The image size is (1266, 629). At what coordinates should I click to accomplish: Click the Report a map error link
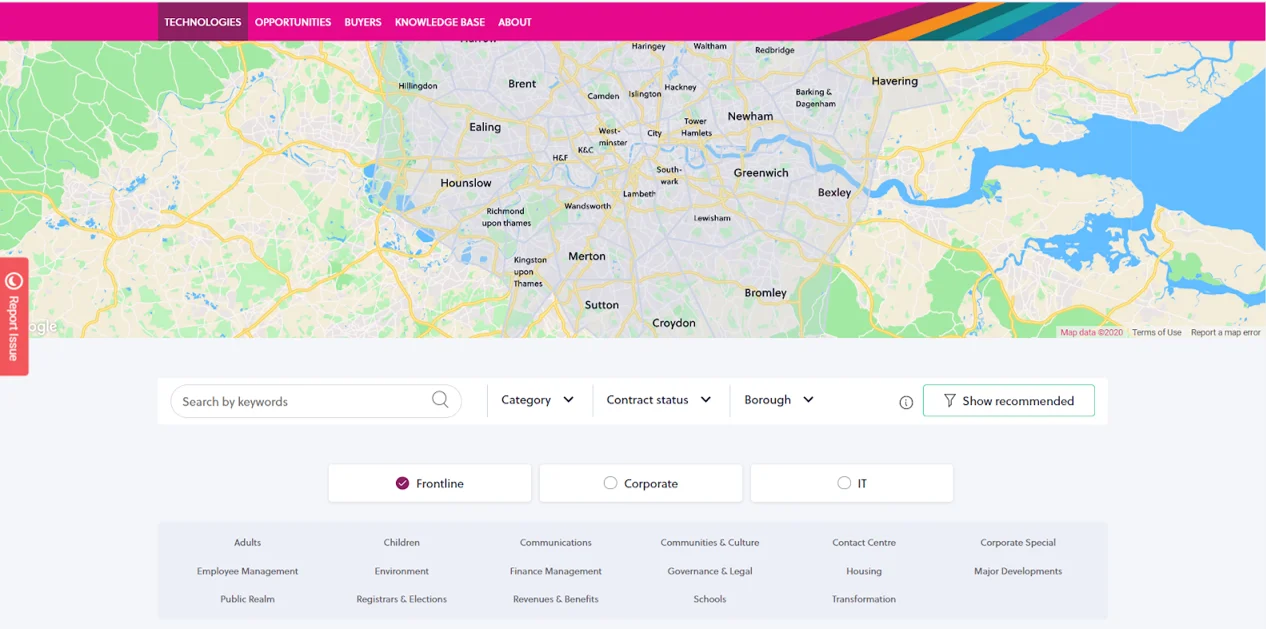pos(1225,332)
